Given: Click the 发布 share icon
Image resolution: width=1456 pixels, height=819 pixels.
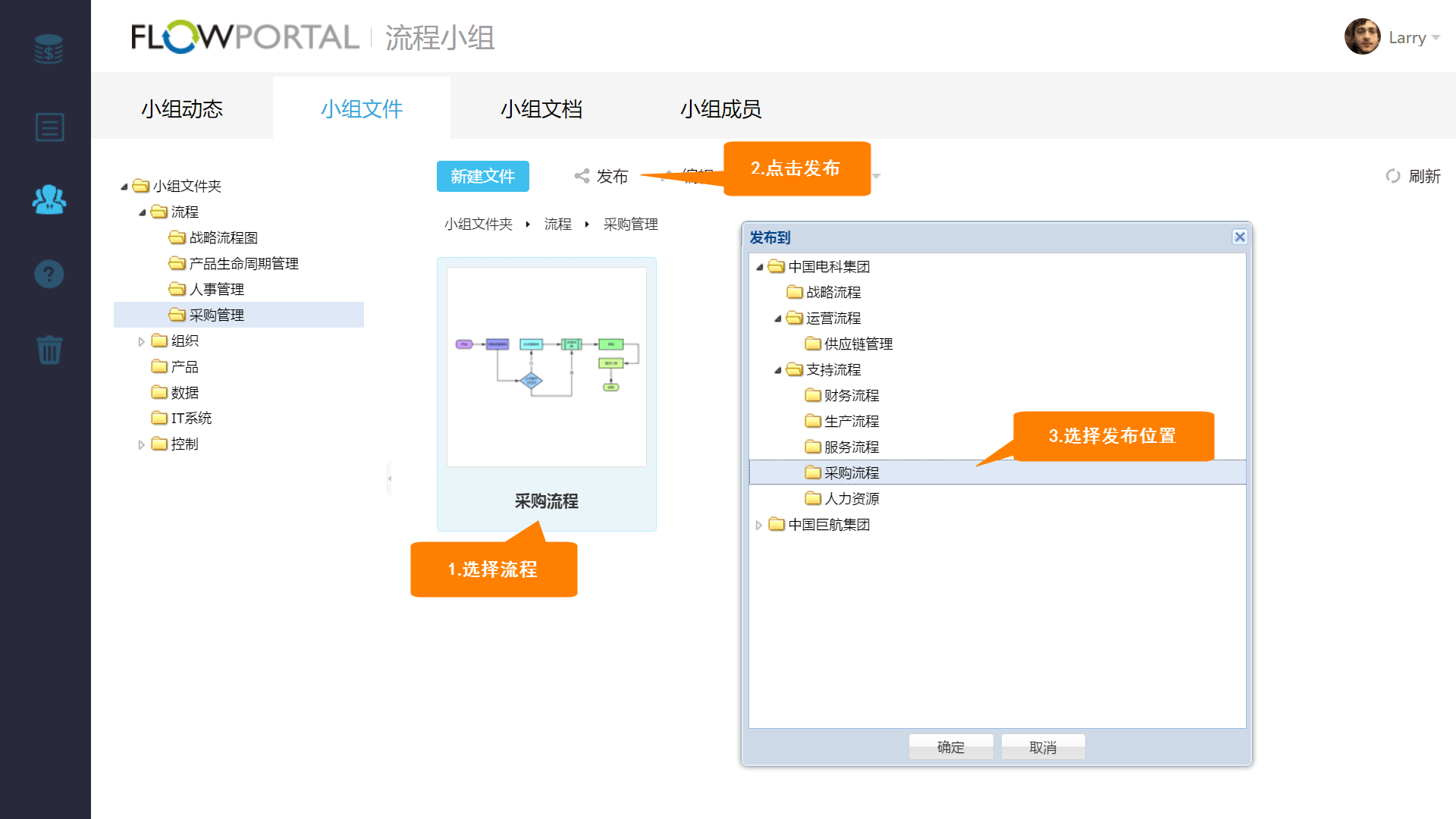Looking at the screenshot, I should click(x=582, y=176).
